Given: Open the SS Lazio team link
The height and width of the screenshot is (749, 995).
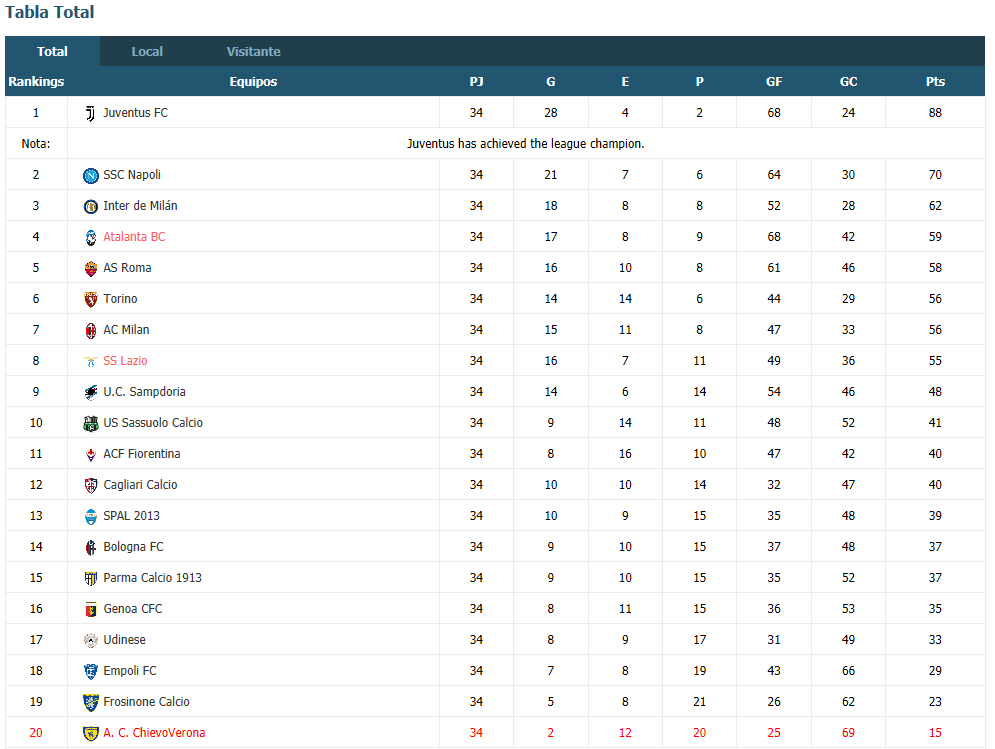Looking at the screenshot, I should tap(125, 361).
